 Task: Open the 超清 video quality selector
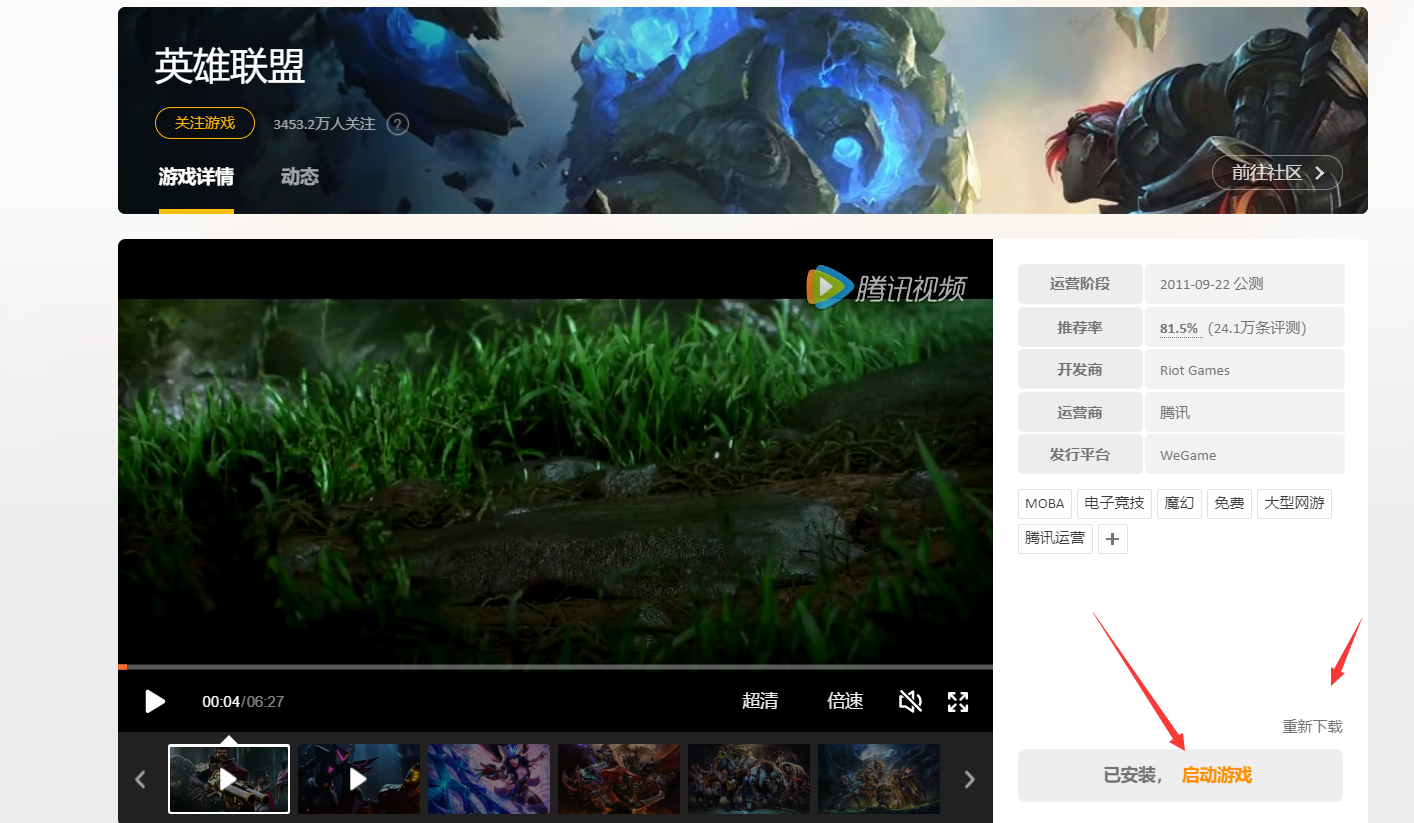pyautogui.click(x=760, y=701)
